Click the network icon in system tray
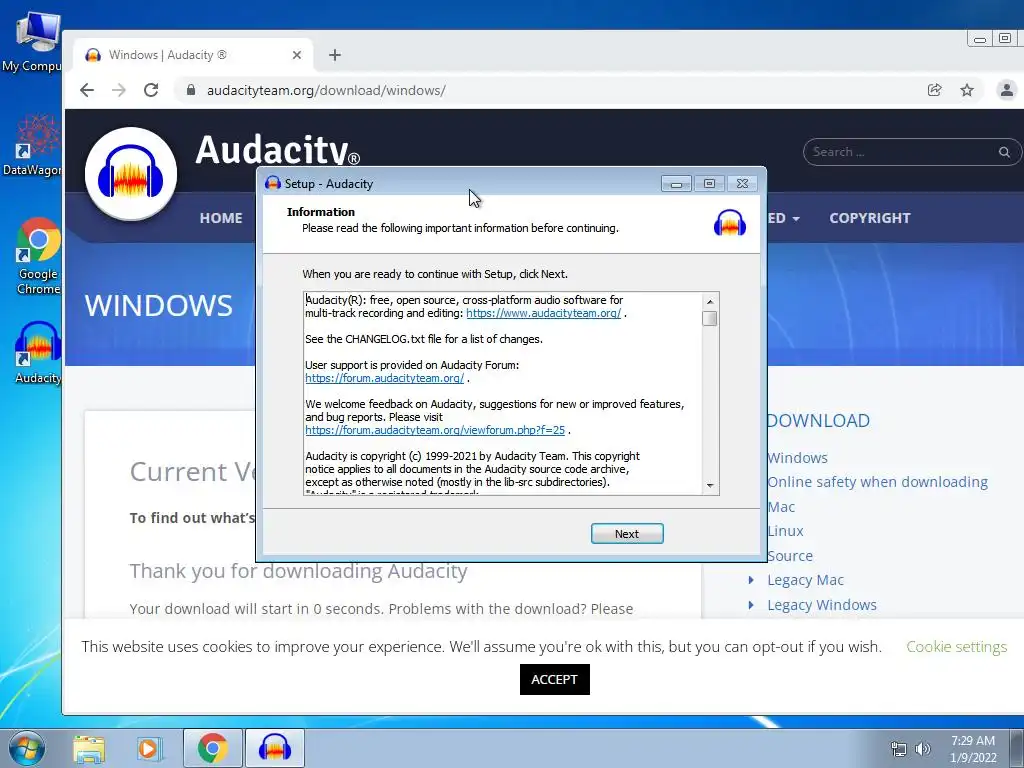Viewport: 1024px width, 768px height. coord(899,749)
